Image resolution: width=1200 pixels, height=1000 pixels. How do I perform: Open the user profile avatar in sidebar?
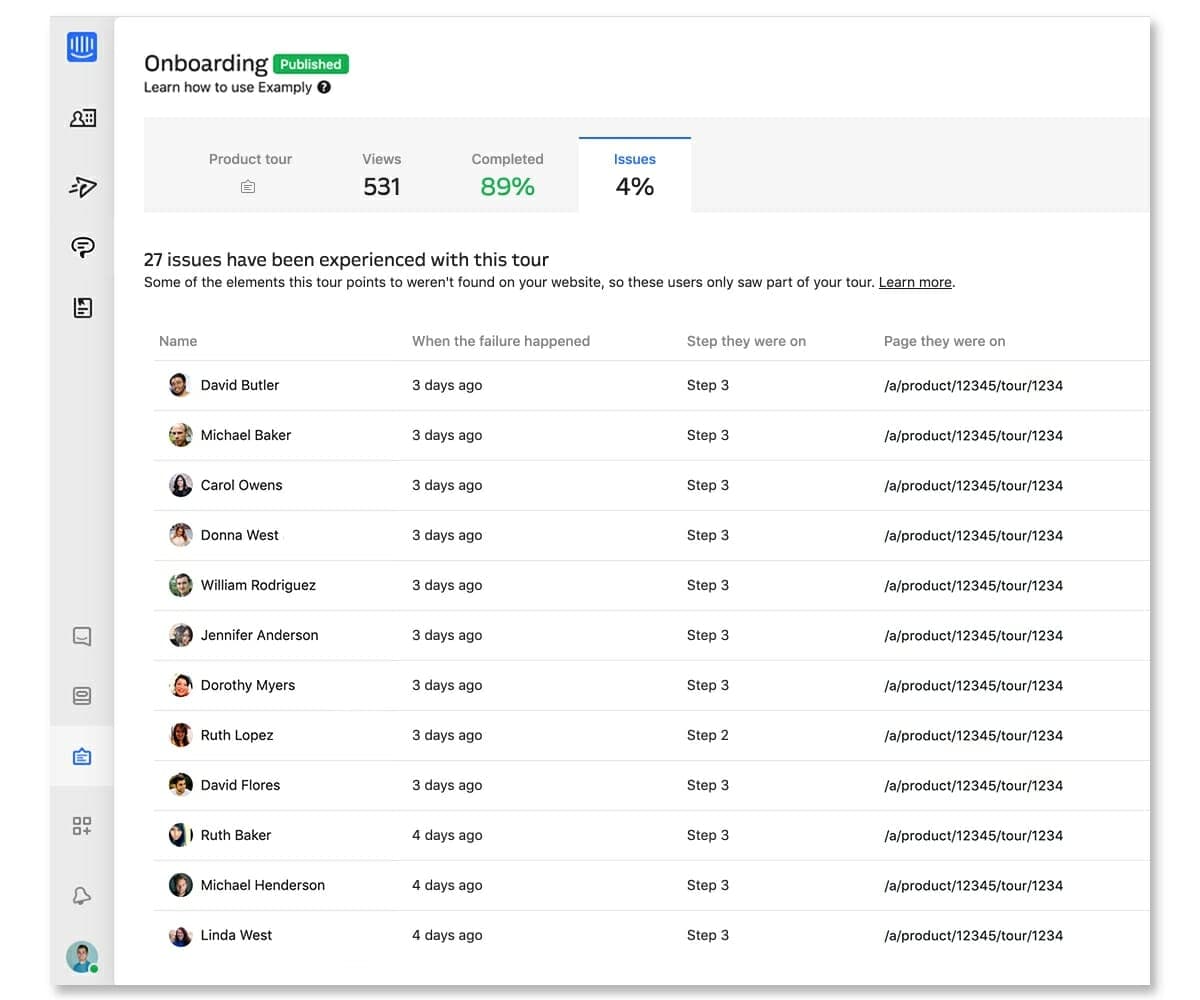[82, 957]
